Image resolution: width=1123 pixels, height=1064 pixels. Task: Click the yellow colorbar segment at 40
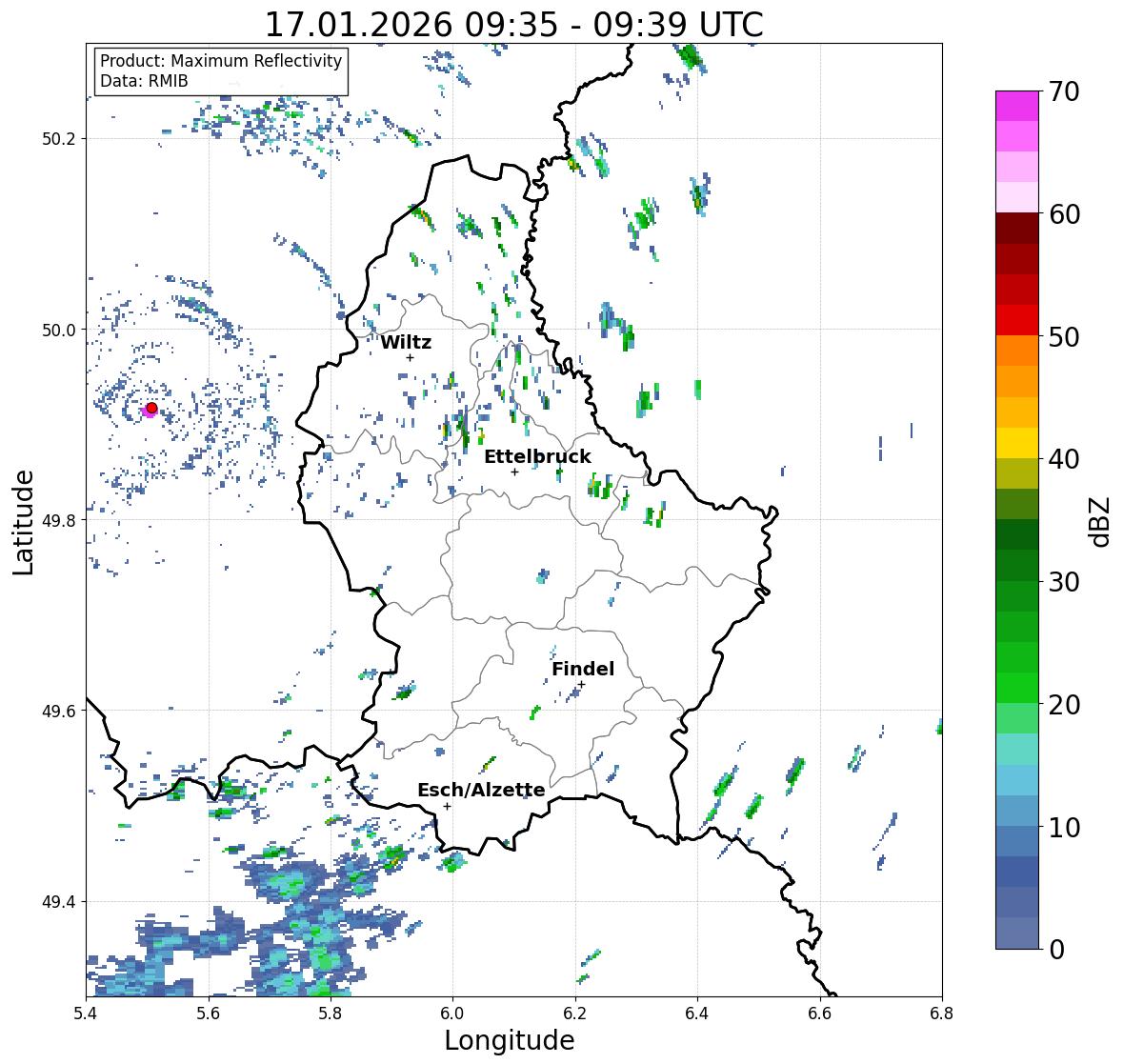(x=1017, y=443)
